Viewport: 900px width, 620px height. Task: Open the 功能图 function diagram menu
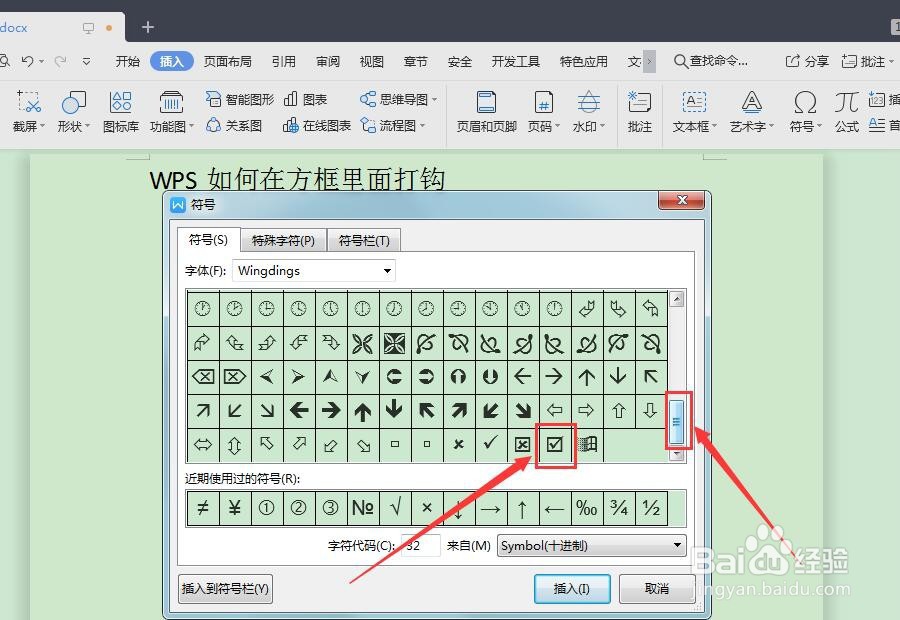(x=171, y=112)
